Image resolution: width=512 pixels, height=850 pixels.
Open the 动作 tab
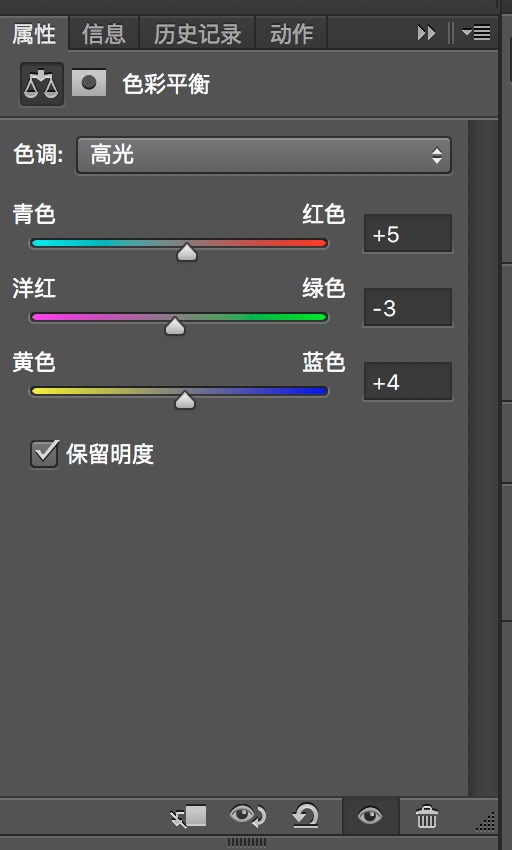pyautogui.click(x=291, y=34)
